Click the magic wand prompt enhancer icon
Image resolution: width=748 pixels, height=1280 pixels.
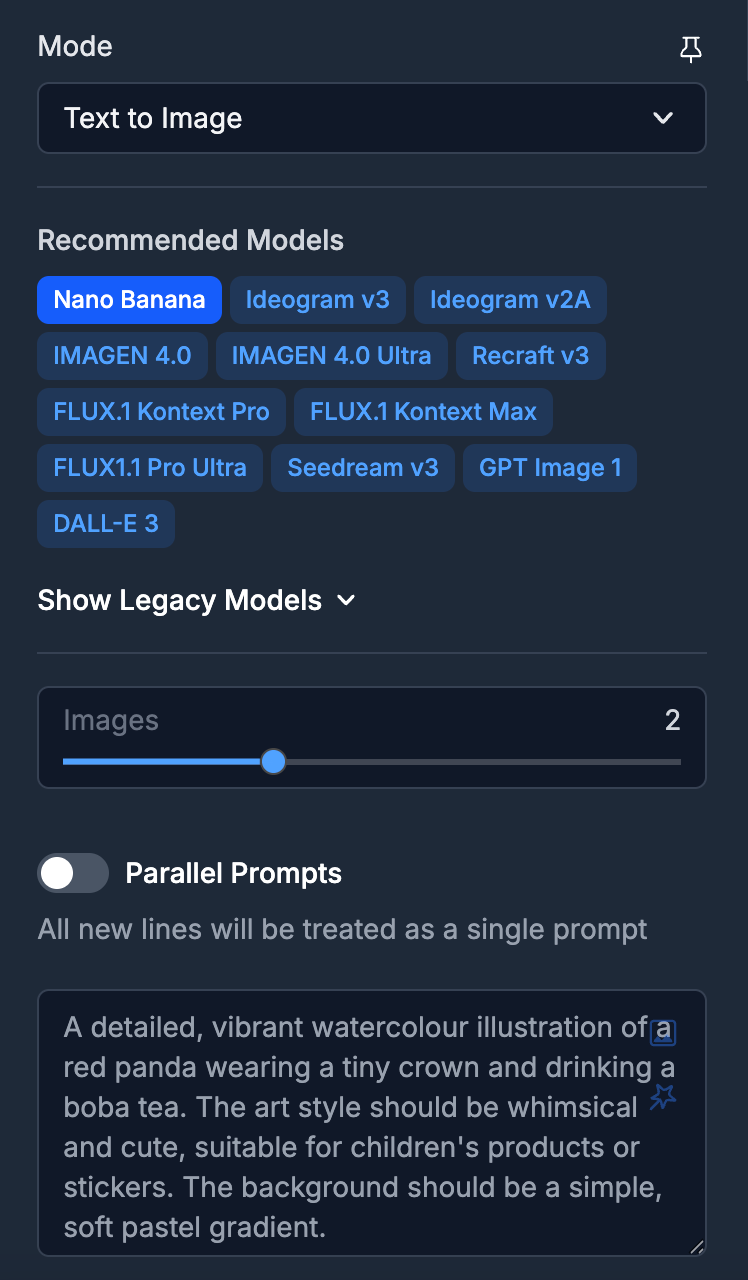tap(662, 1098)
